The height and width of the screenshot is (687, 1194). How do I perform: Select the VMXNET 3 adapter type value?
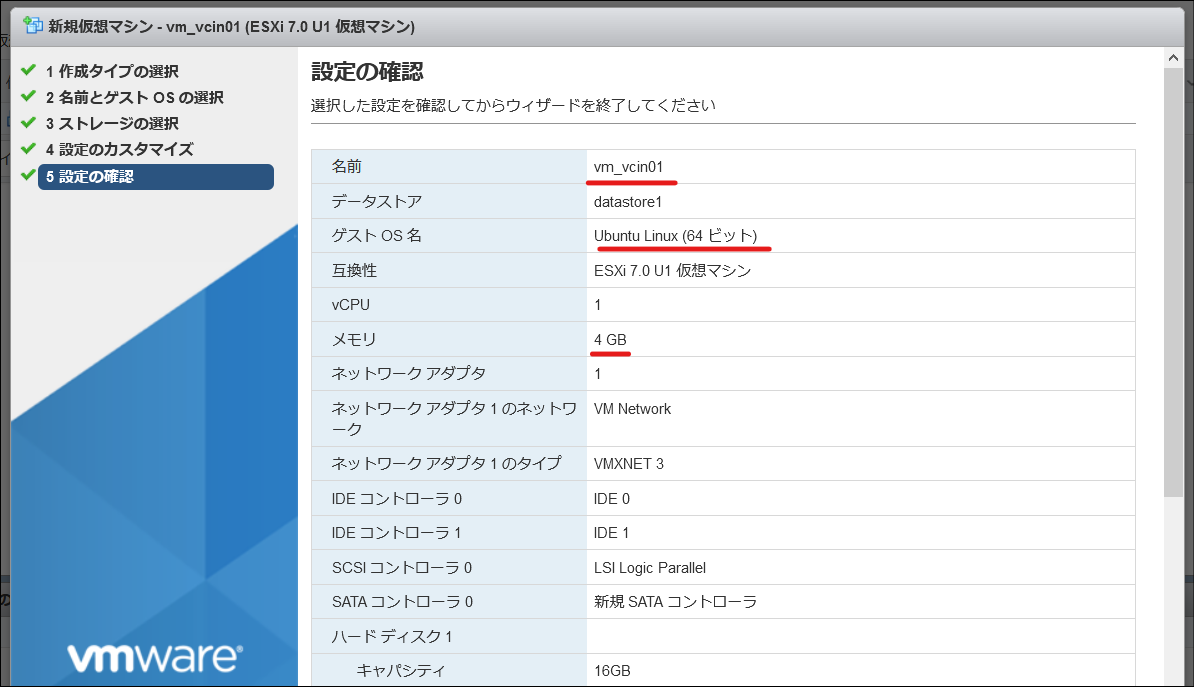click(628, 464)
